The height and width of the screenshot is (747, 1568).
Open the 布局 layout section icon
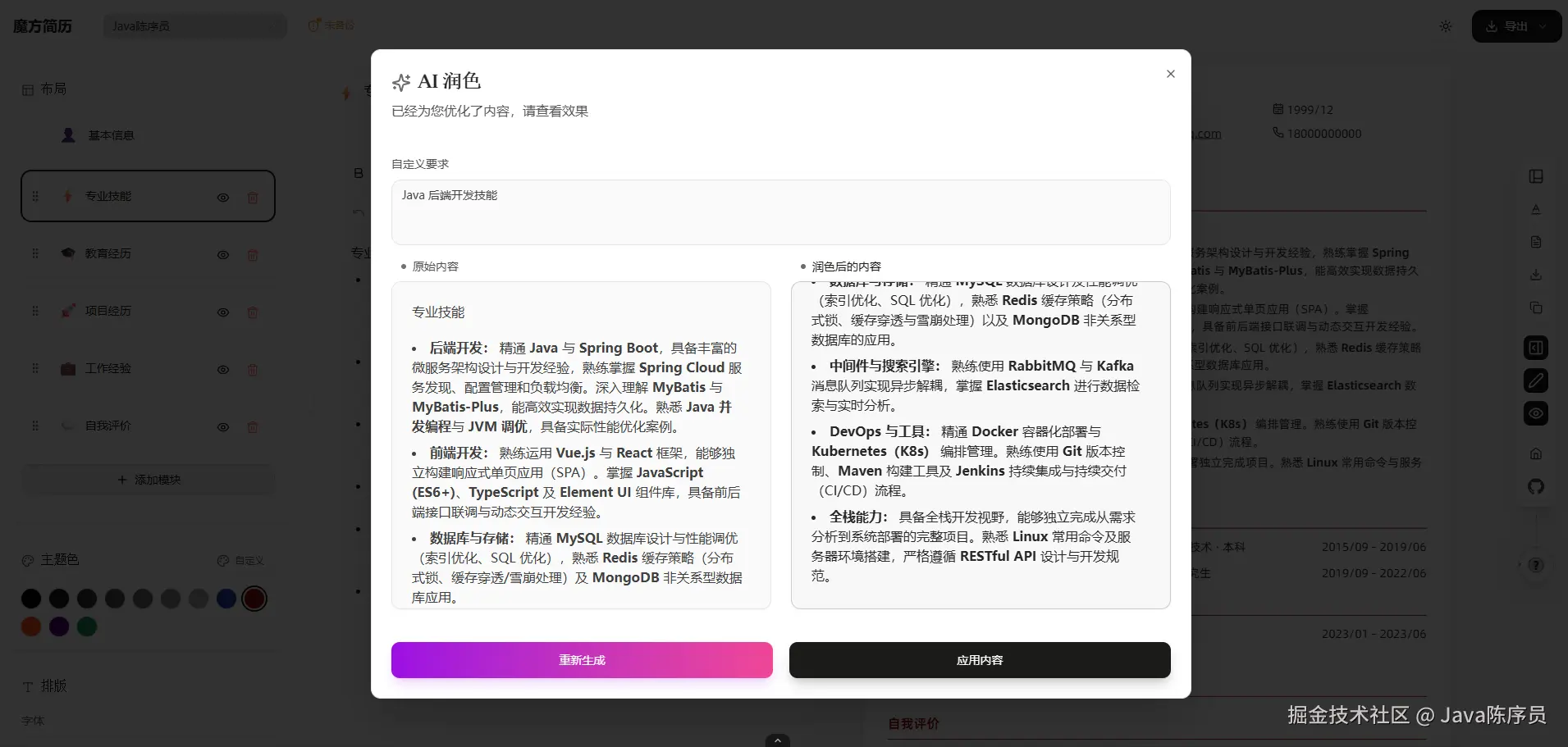[28, 89]
